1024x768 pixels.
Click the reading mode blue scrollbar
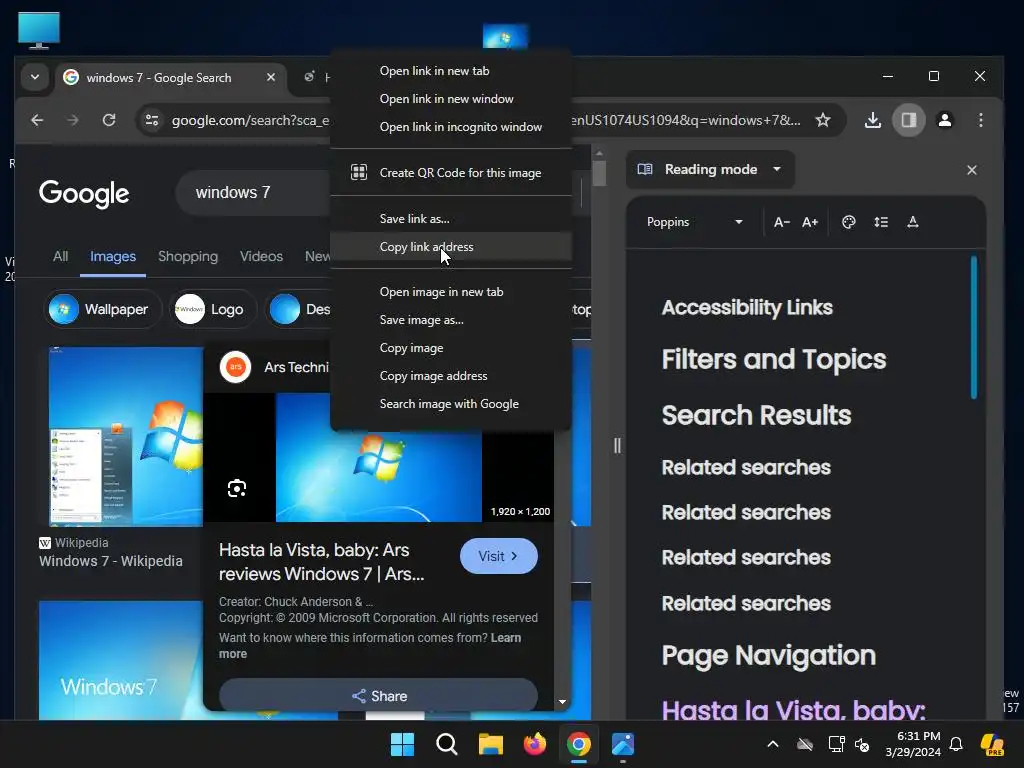pyautogui.click(x=974, y=327)
